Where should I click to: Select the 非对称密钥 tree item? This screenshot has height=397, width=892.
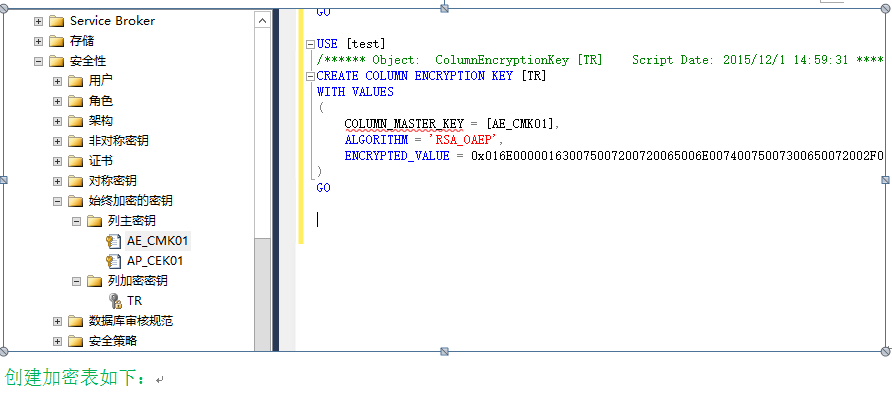coord(119,141)
